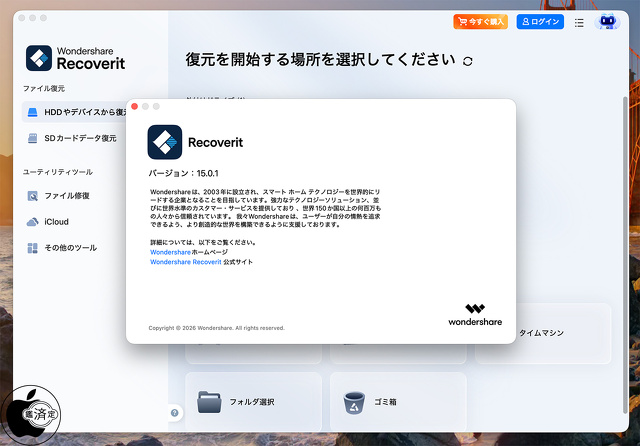Open the Wondershare Recoverit 公式サイト link
This screenshot has height=446, width=640.
pos(201,262)
